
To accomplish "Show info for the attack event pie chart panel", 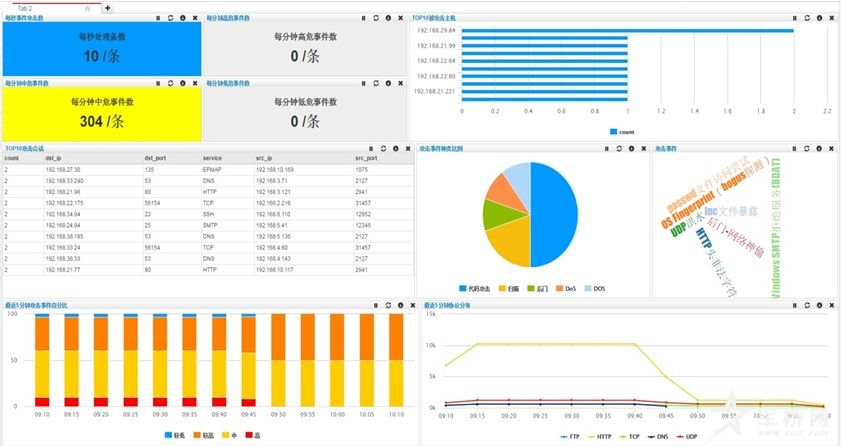I will point(630,148).
